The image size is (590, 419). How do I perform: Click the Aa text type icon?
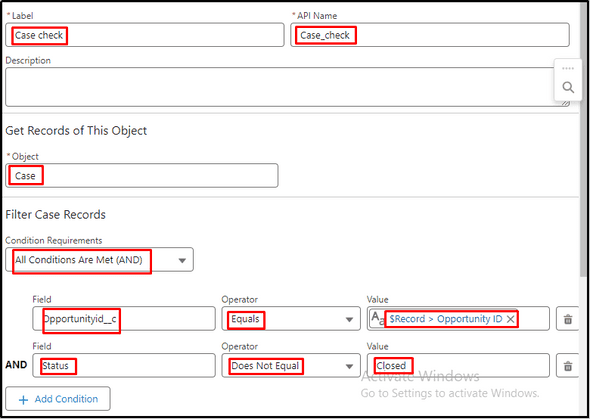pos(377,319)
